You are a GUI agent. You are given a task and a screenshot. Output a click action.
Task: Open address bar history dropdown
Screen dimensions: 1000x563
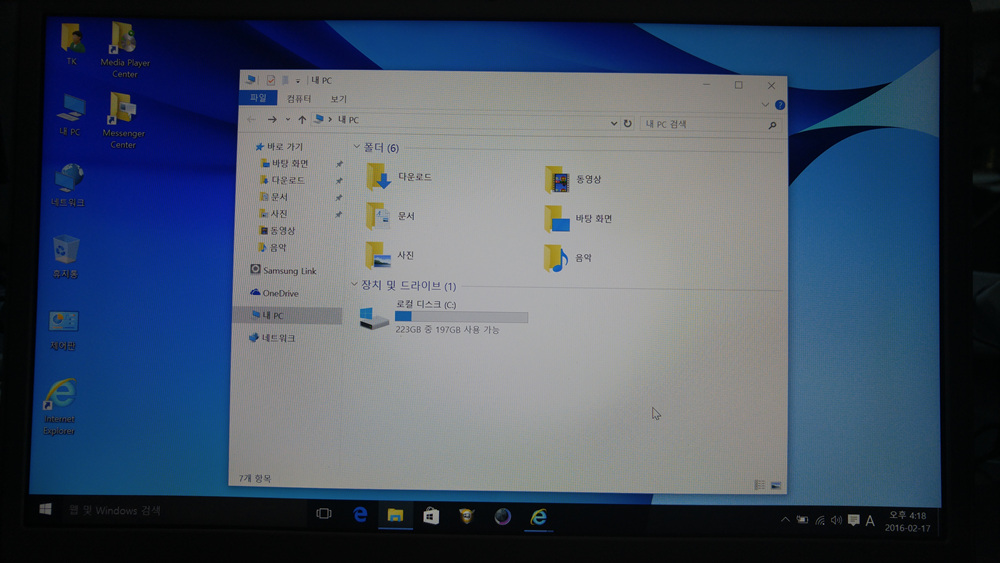coord(614,123)
